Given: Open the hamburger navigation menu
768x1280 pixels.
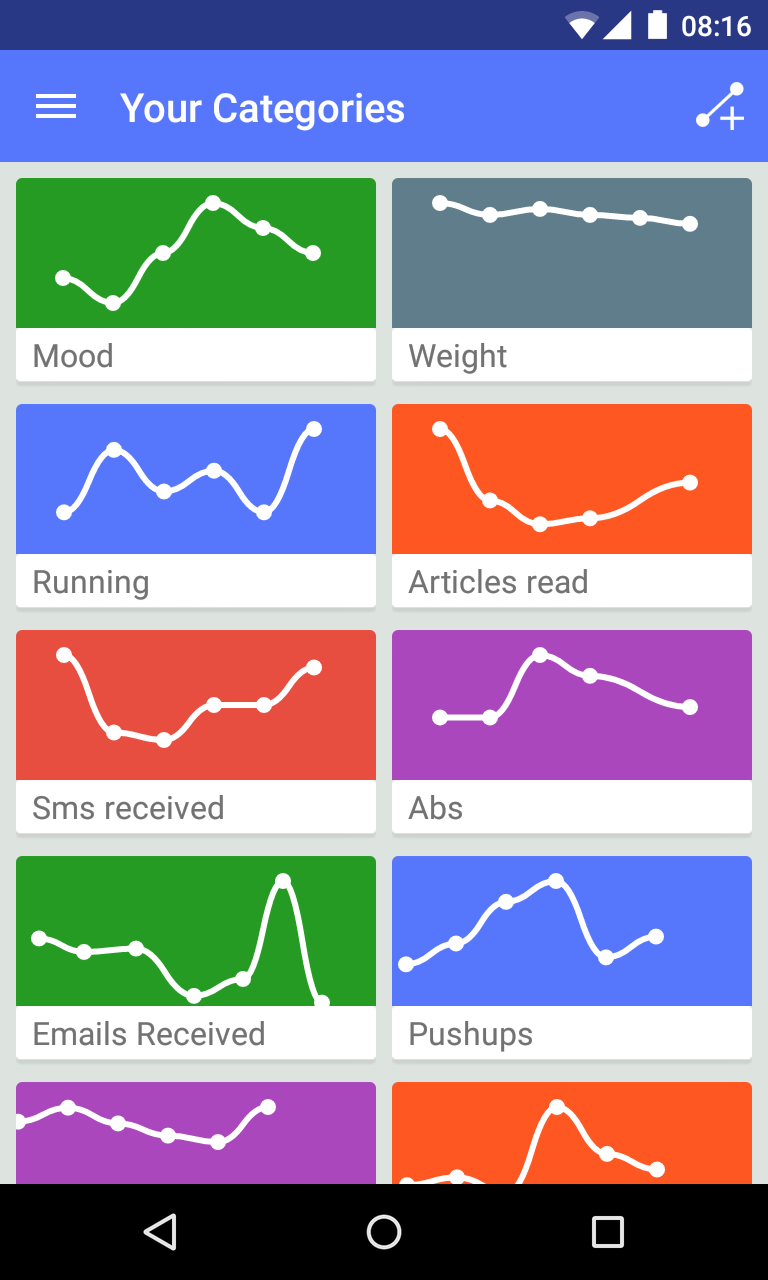Looking at the screenshot, I should (x=56, y=107).
